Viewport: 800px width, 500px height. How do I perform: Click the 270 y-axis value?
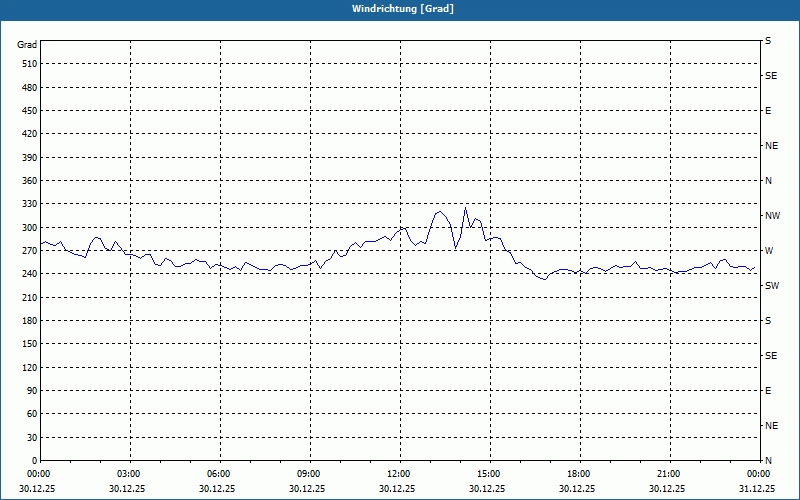[x=30, y=251]
